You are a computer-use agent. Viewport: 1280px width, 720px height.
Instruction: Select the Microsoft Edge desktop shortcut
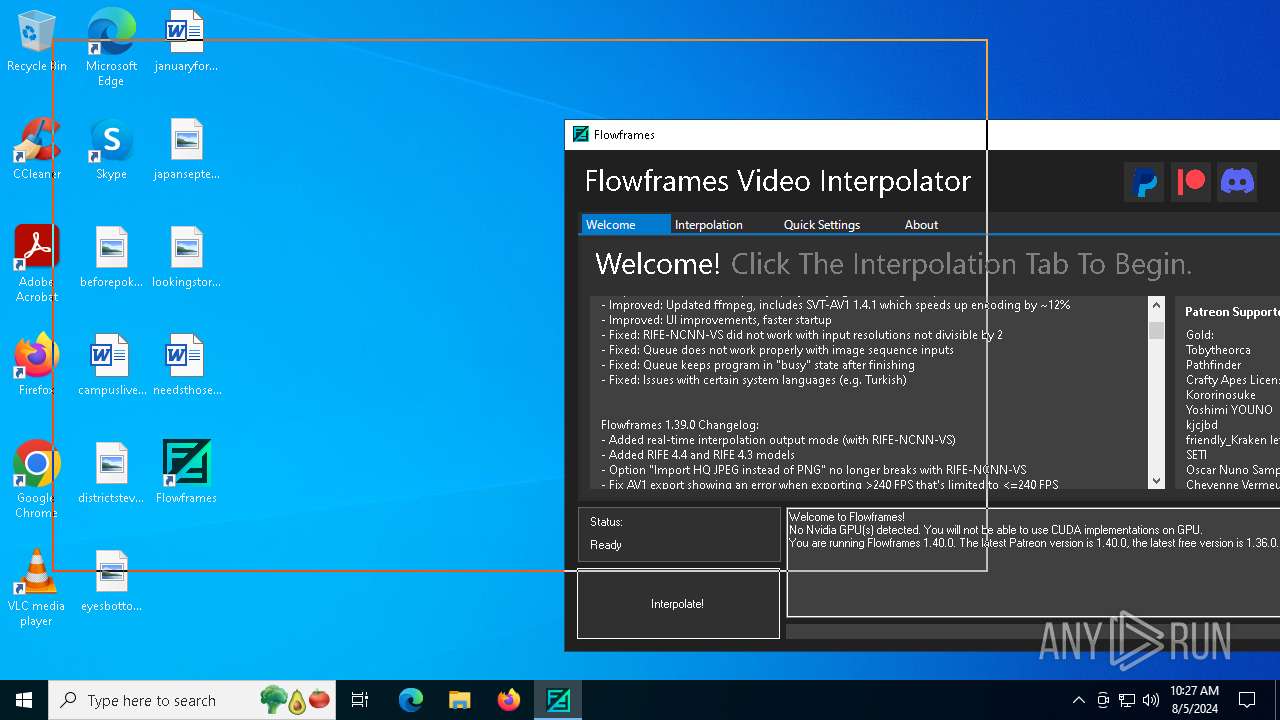click(111, 47)
